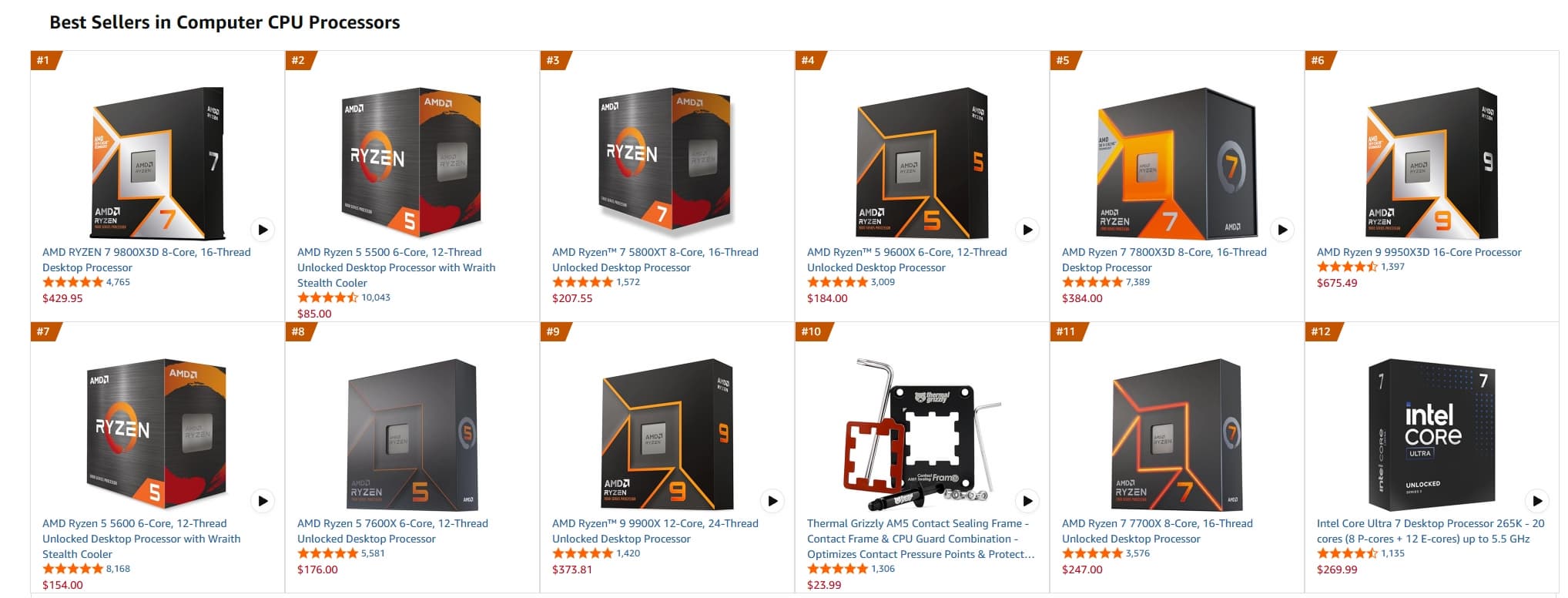This screenshot has height=598, width=1568.
Task: Play video for Thermal Grizzly Contact Frame
Action: (1027, 501)
